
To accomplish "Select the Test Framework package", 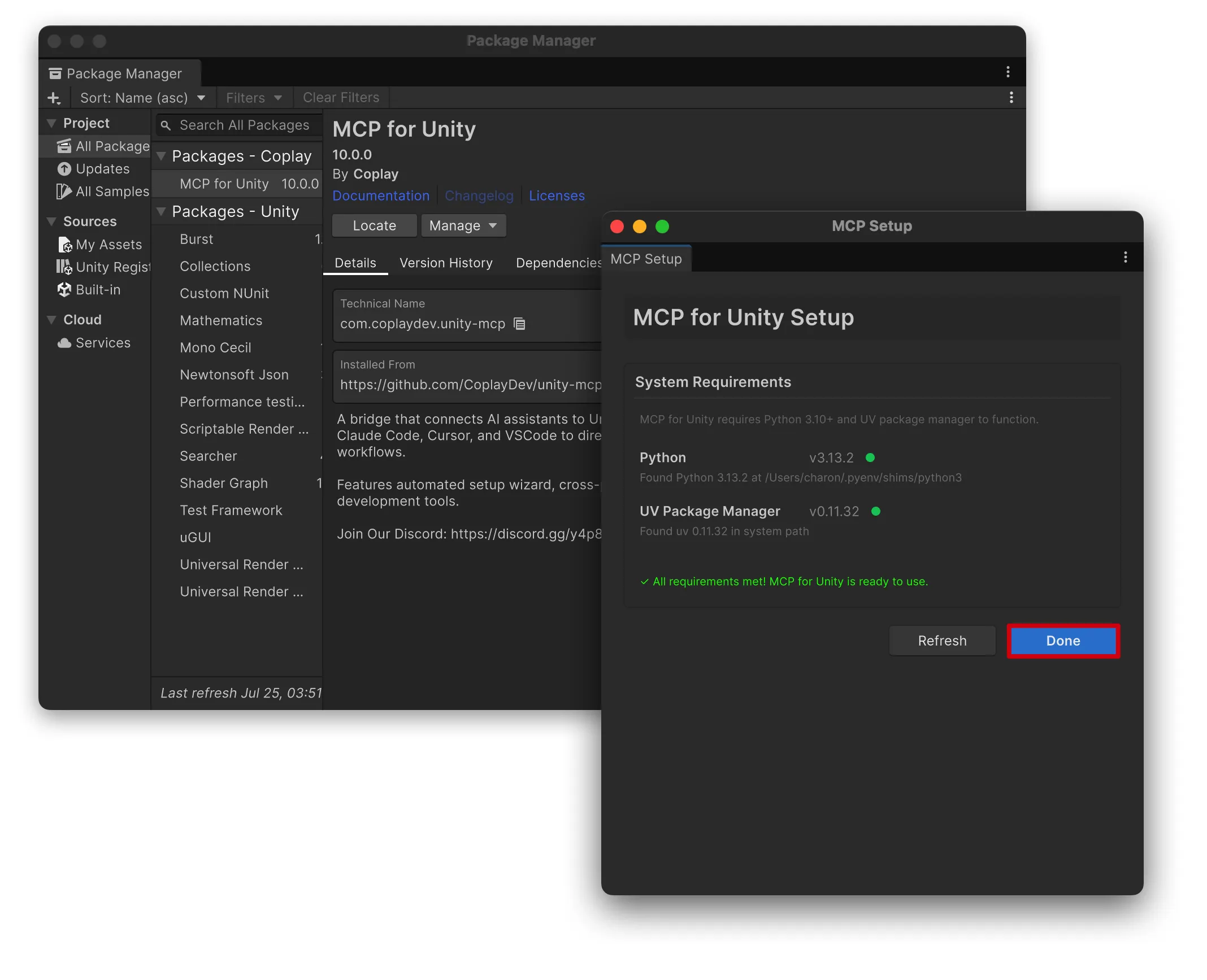I will pos(237,510).
